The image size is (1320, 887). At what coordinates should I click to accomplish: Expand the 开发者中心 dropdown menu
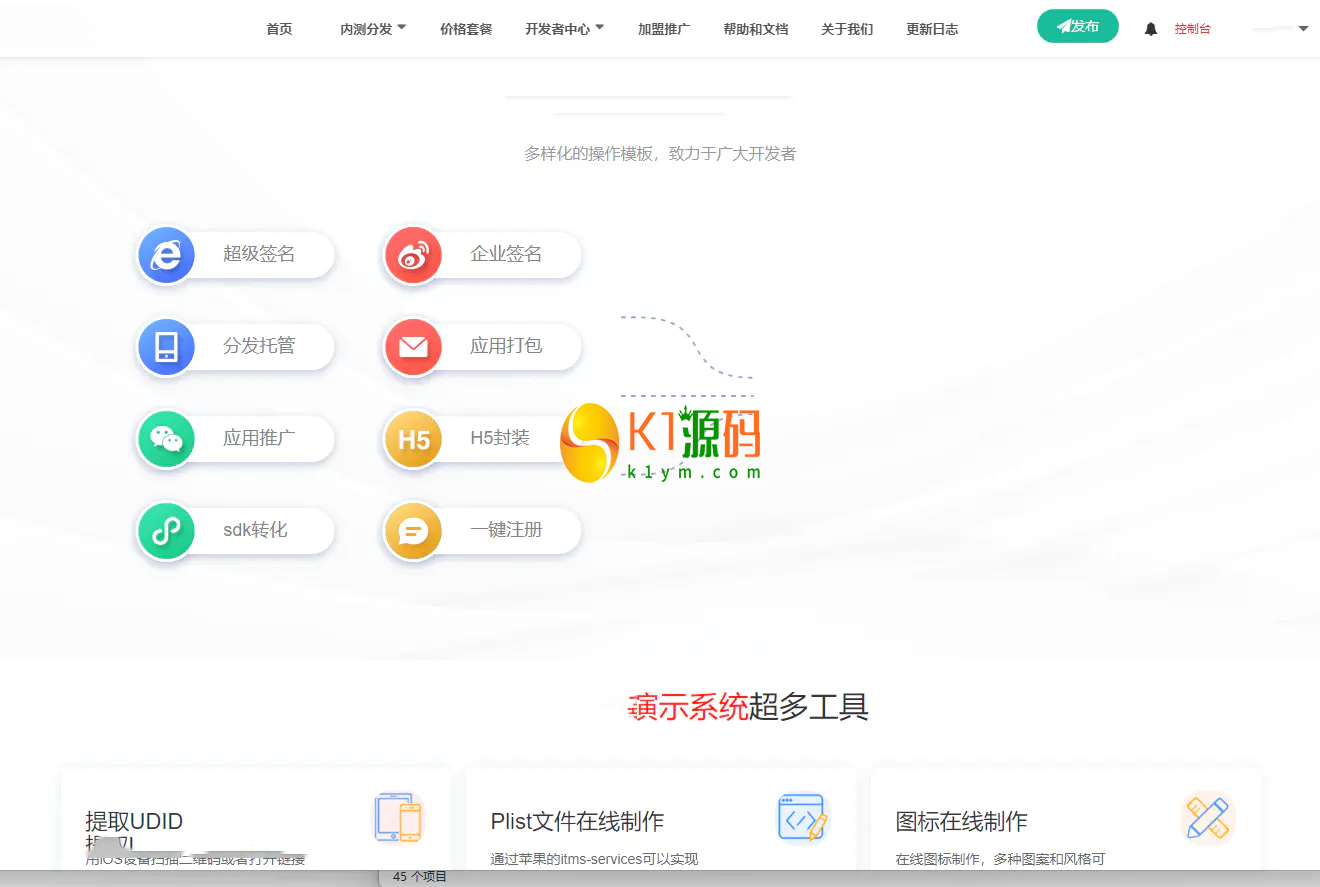coord(565,29)
